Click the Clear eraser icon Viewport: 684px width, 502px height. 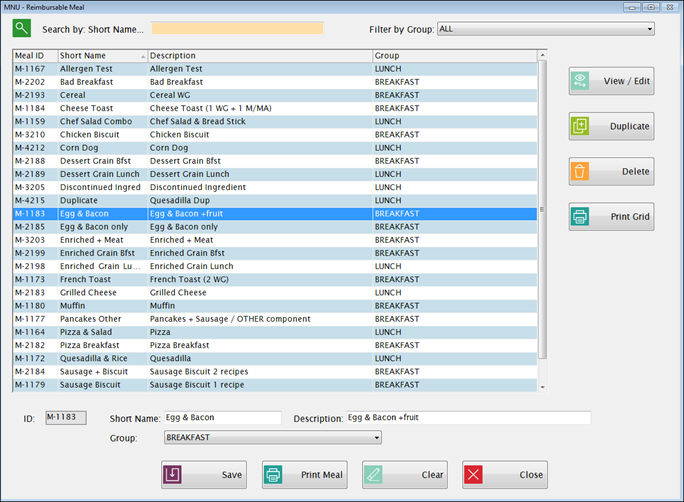coord(373,475)
